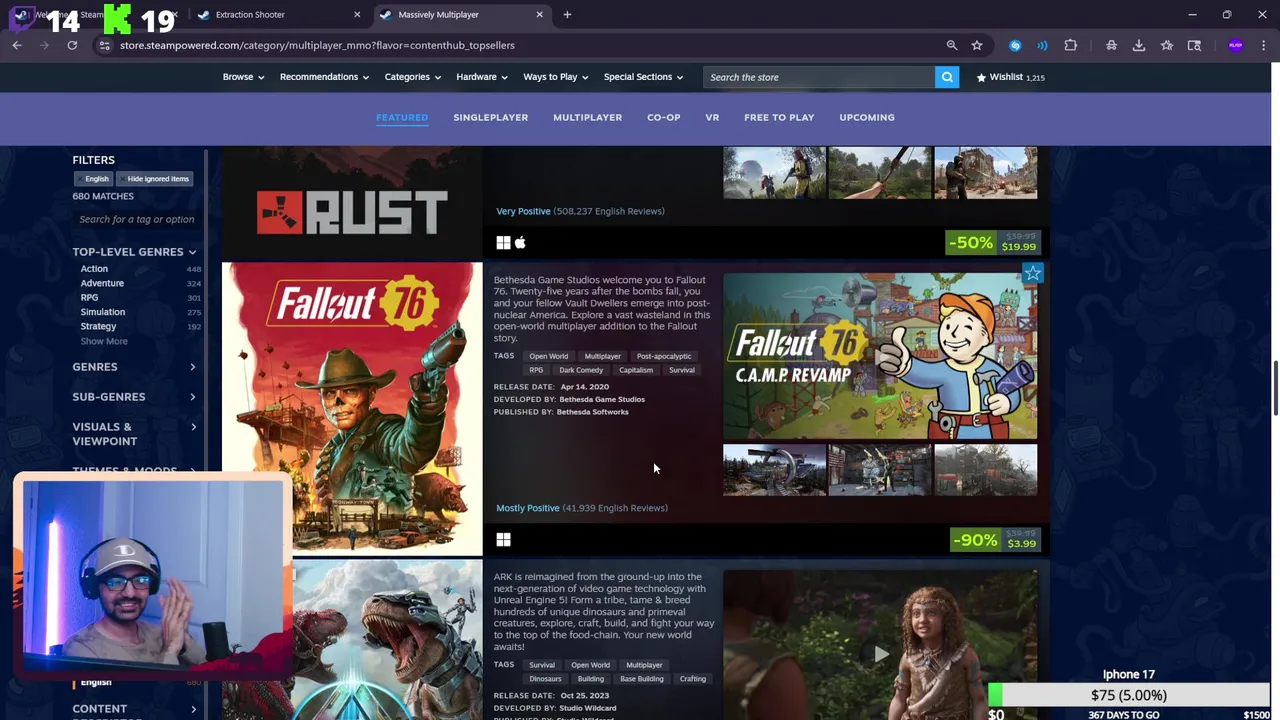Click the browser back arrow
Screen dimensions: 1280x720
[x=17, y=45]
